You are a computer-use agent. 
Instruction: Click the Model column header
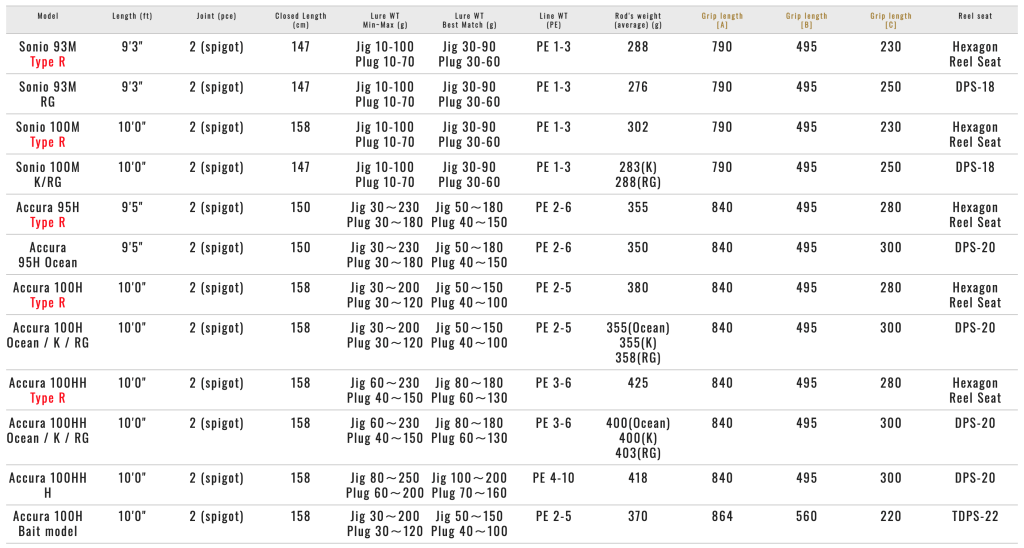[x=48, y=17]
